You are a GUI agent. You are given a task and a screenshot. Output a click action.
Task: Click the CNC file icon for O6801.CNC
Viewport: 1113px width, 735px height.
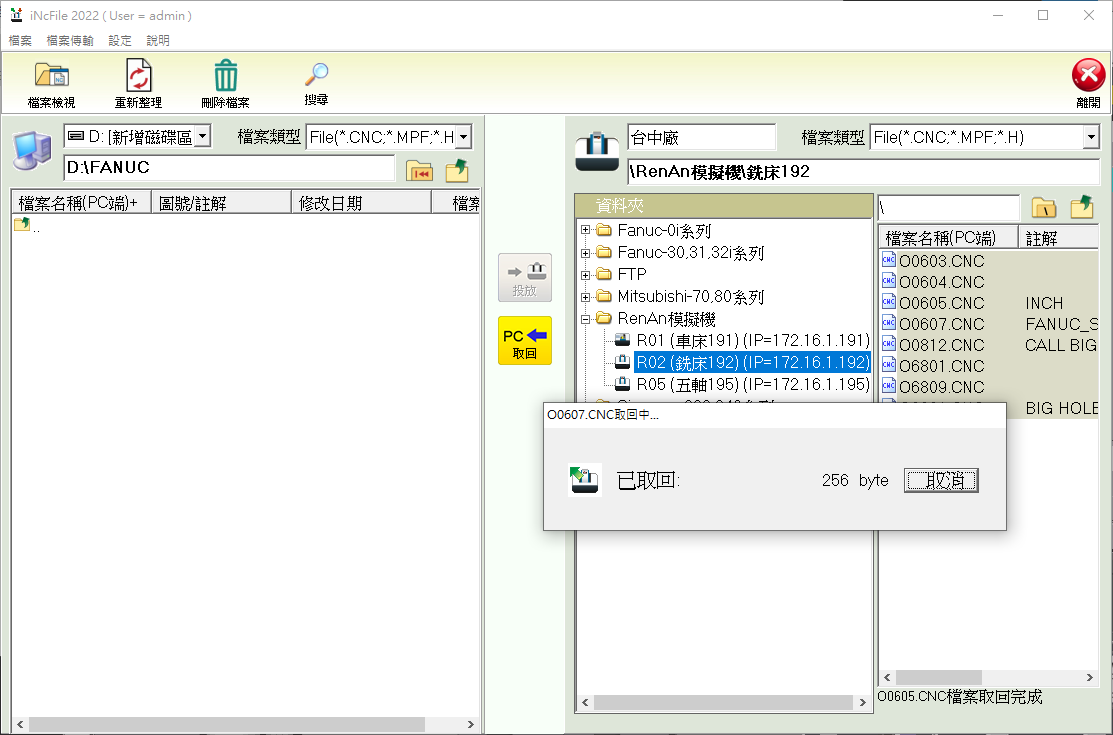click(889, 365)
